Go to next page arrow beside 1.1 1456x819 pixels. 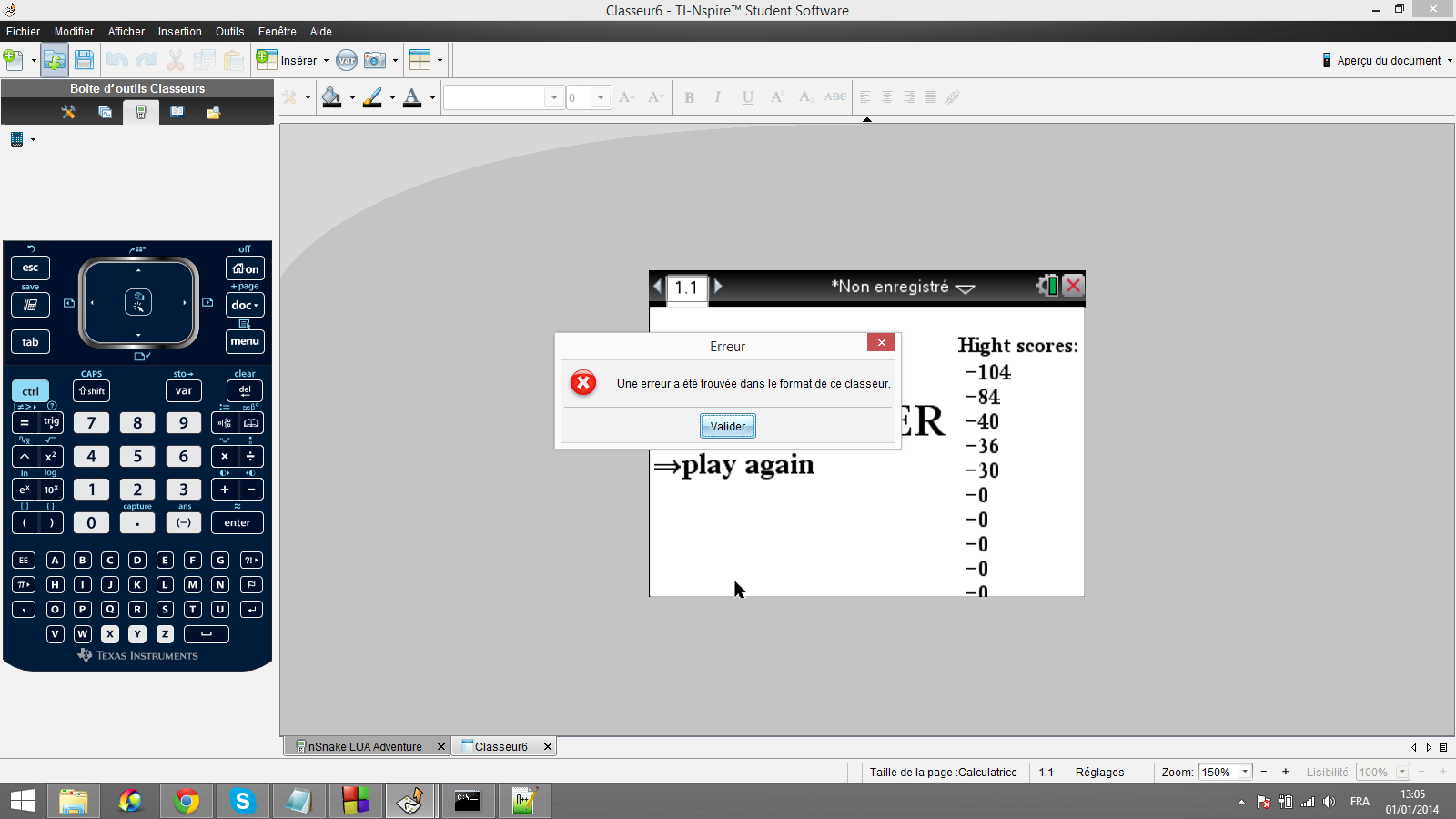[x=718, y=286]
